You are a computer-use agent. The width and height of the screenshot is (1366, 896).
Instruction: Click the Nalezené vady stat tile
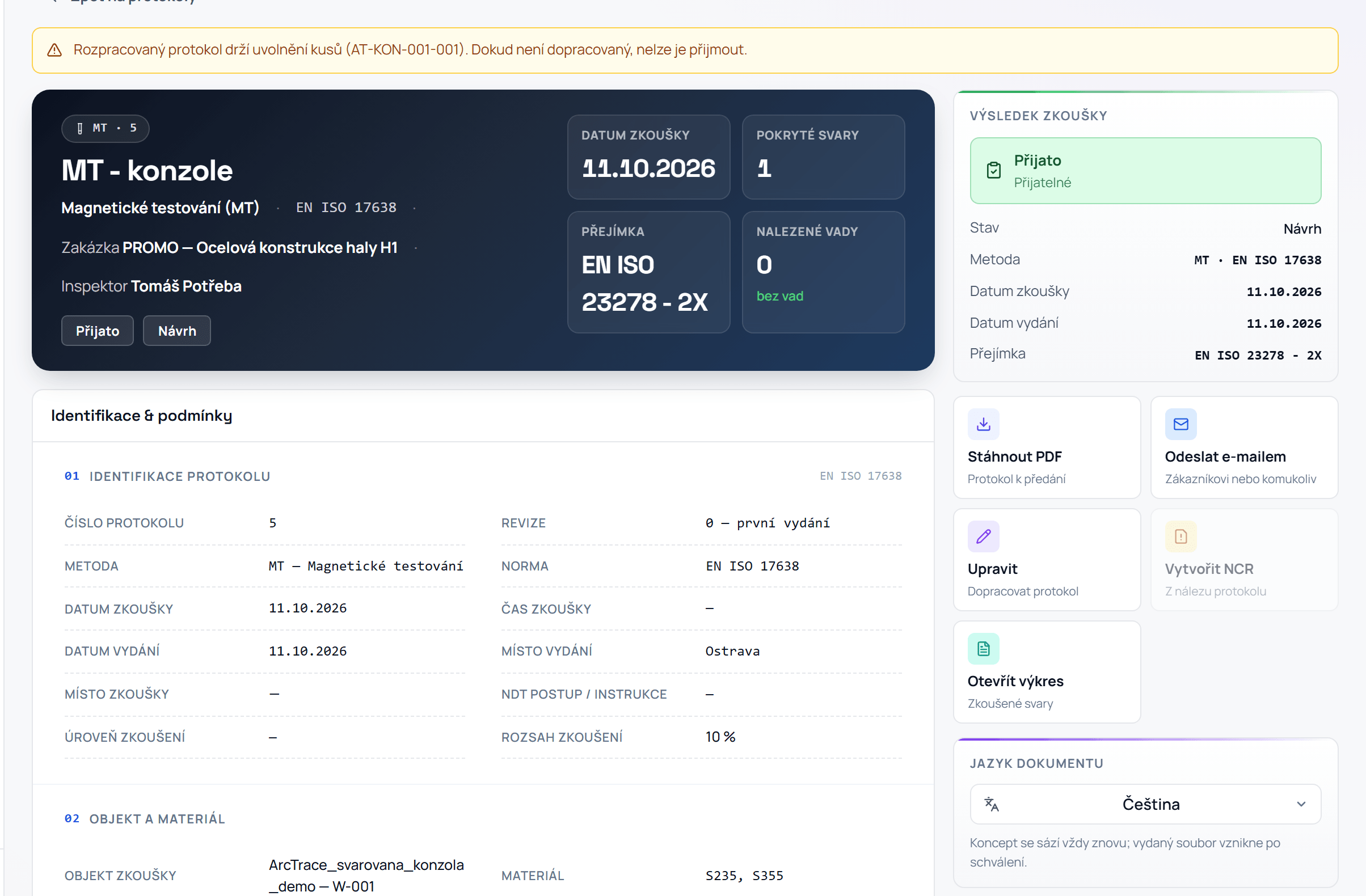click(x=823, y=272)
